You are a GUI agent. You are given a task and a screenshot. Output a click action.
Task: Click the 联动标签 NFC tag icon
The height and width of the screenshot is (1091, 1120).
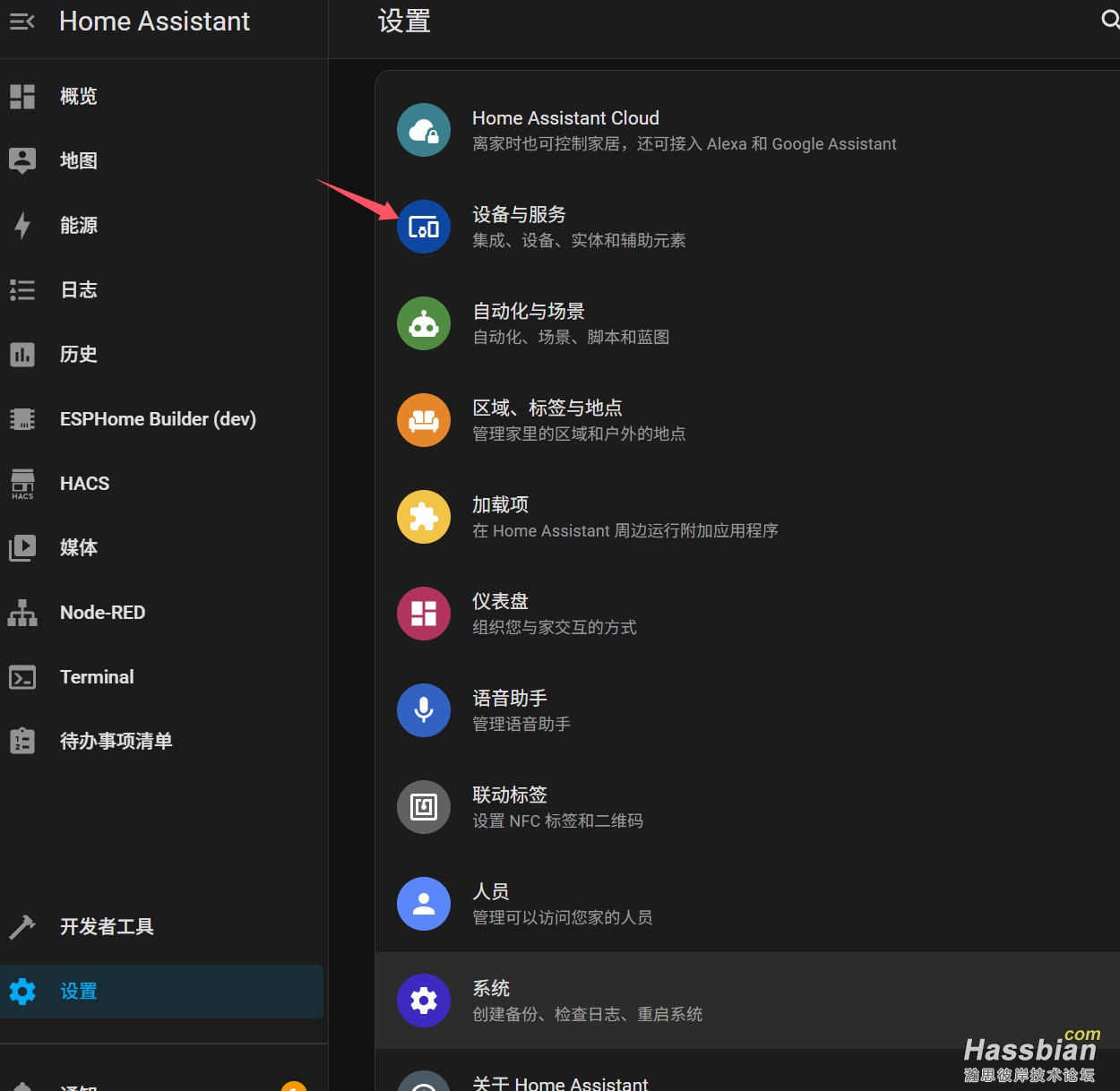[x=424, y=807]
